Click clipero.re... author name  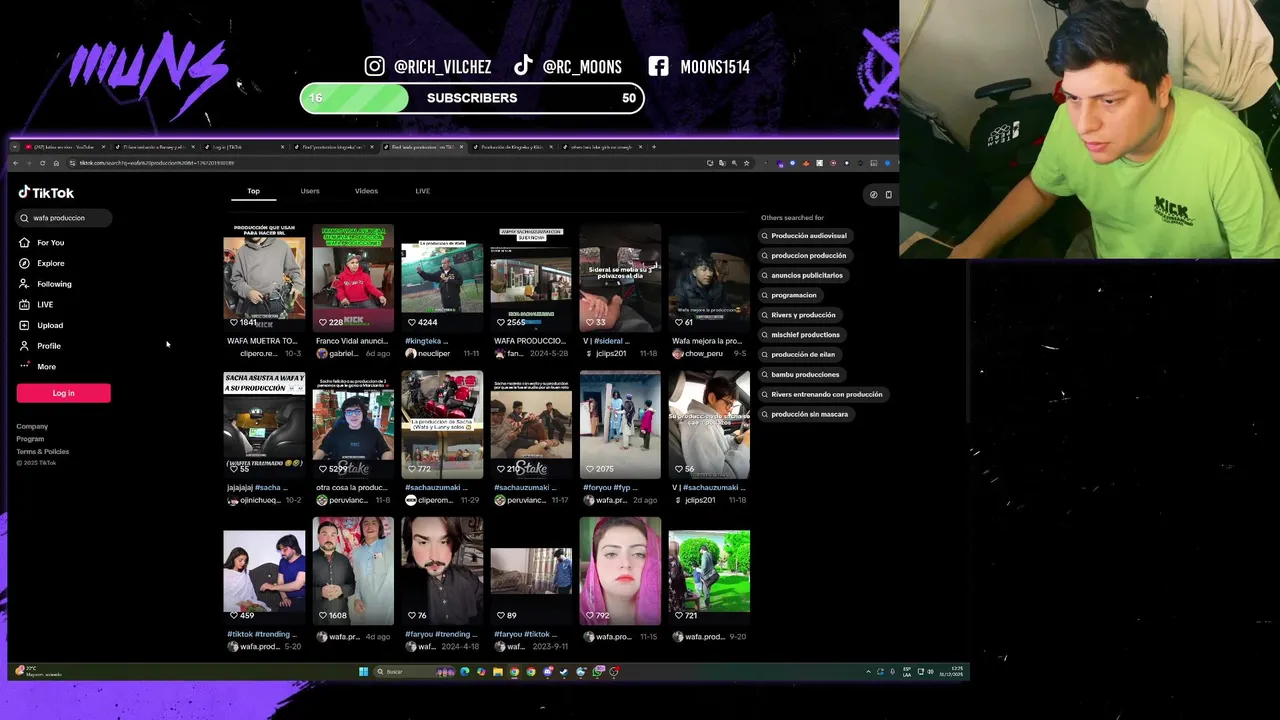pyautogui.click(x=258, y=353)
